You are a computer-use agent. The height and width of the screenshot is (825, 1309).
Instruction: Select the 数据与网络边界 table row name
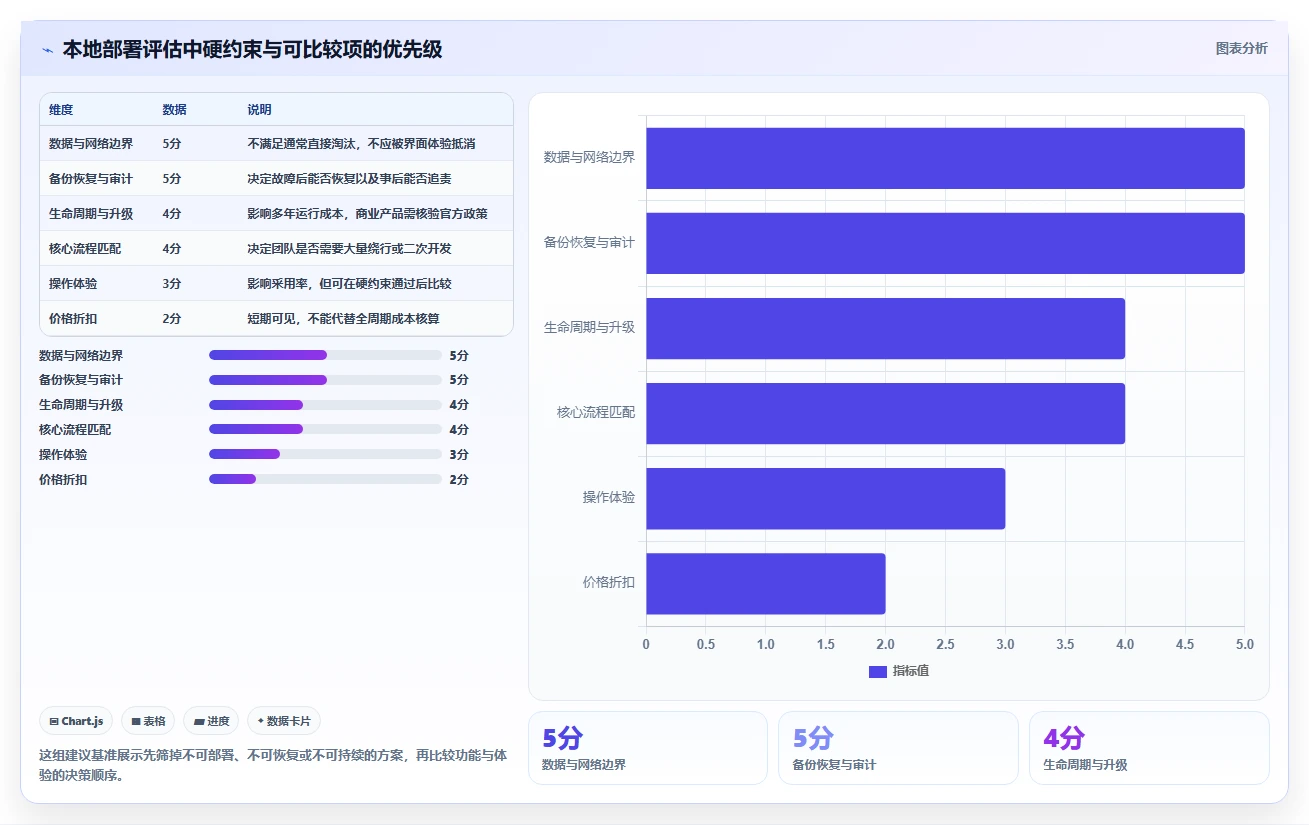click(91, 144)
